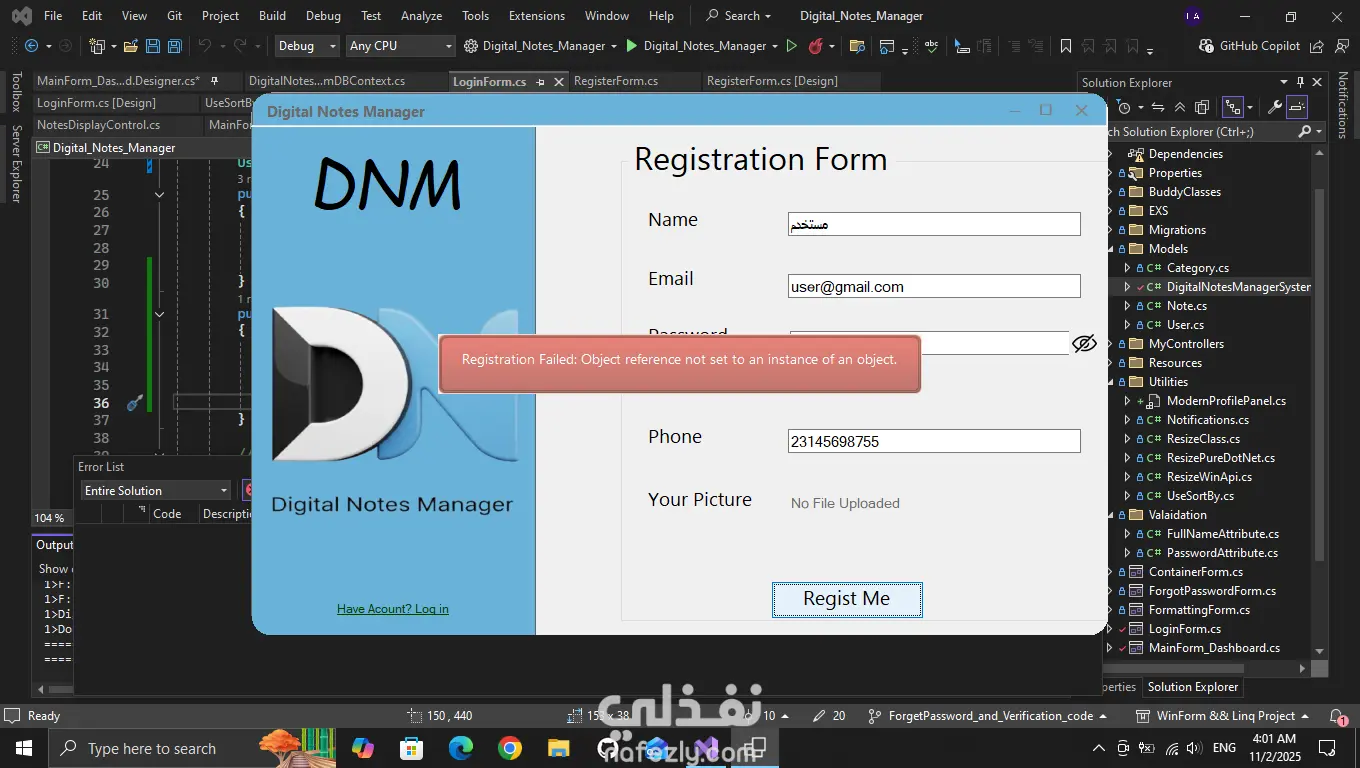Click the Name input field
This screenshot has width=1360, height=768.
pyautogui.click(x=934, y=224)
